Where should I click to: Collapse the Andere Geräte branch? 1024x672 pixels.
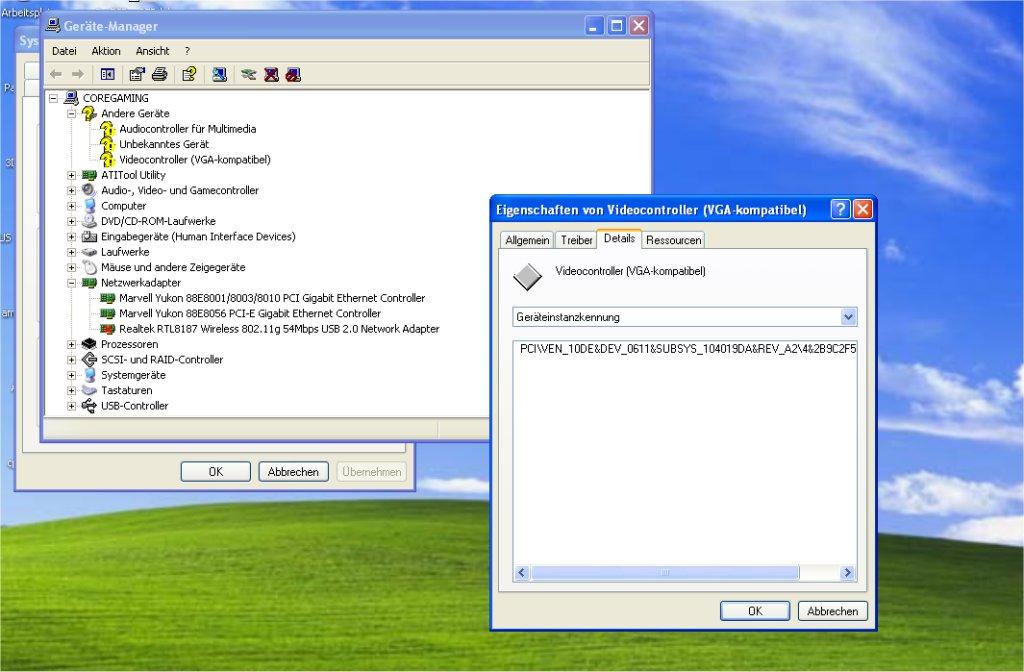pyautogui.click(x=71, y=114)
